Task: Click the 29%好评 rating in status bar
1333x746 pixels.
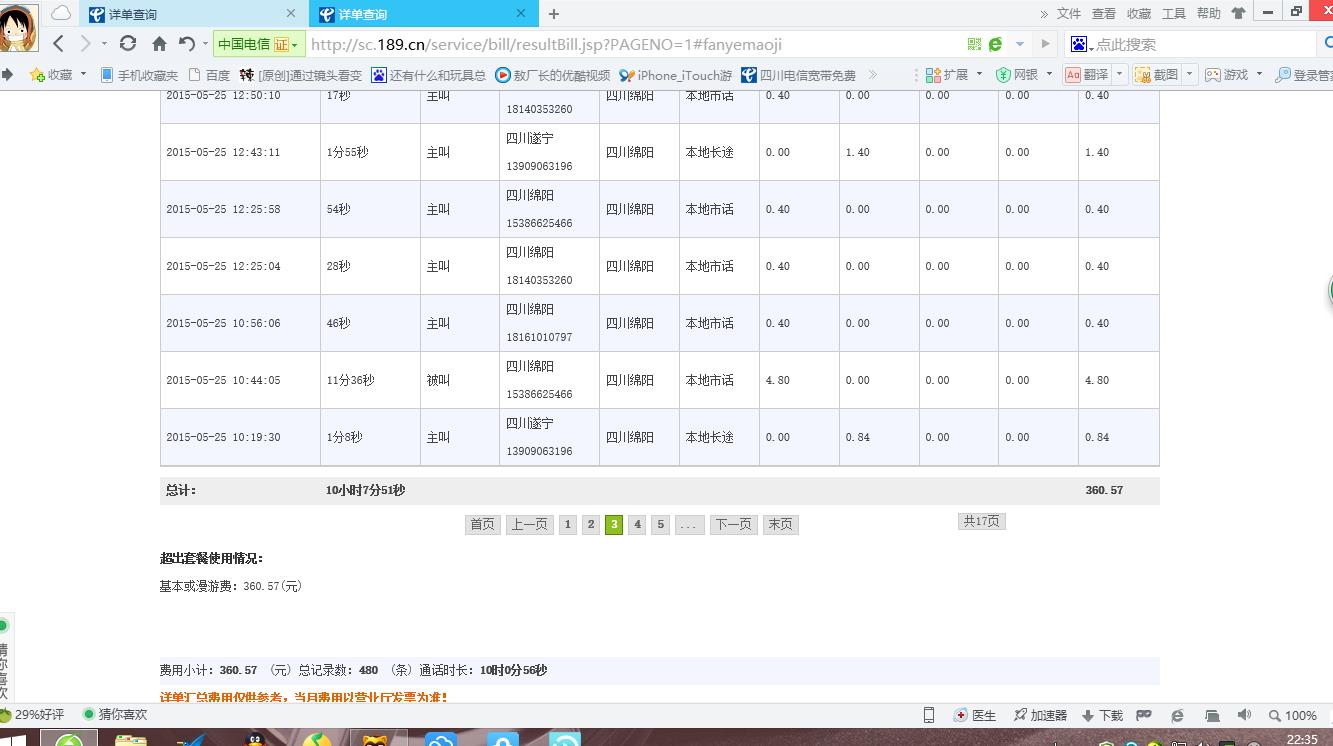Action: coord(33,715)
